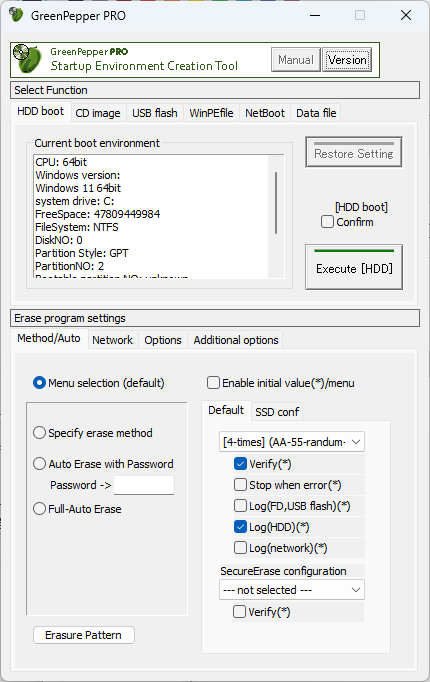Select Full-Auto Erase radio button
The image size is (430, 682).
39,508
